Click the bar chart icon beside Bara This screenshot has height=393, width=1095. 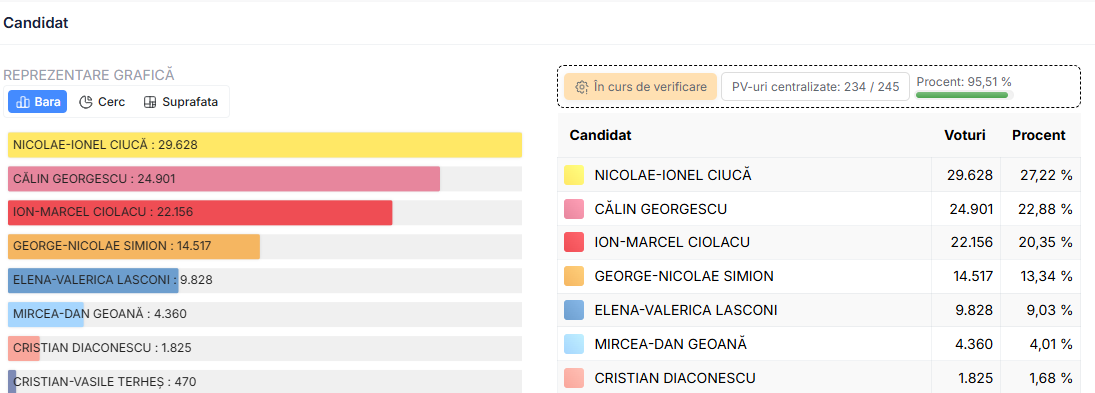[x=23, y=102]
